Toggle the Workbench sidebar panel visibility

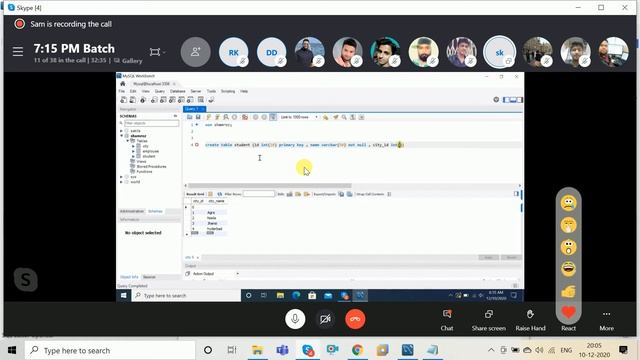pos(507,100)
